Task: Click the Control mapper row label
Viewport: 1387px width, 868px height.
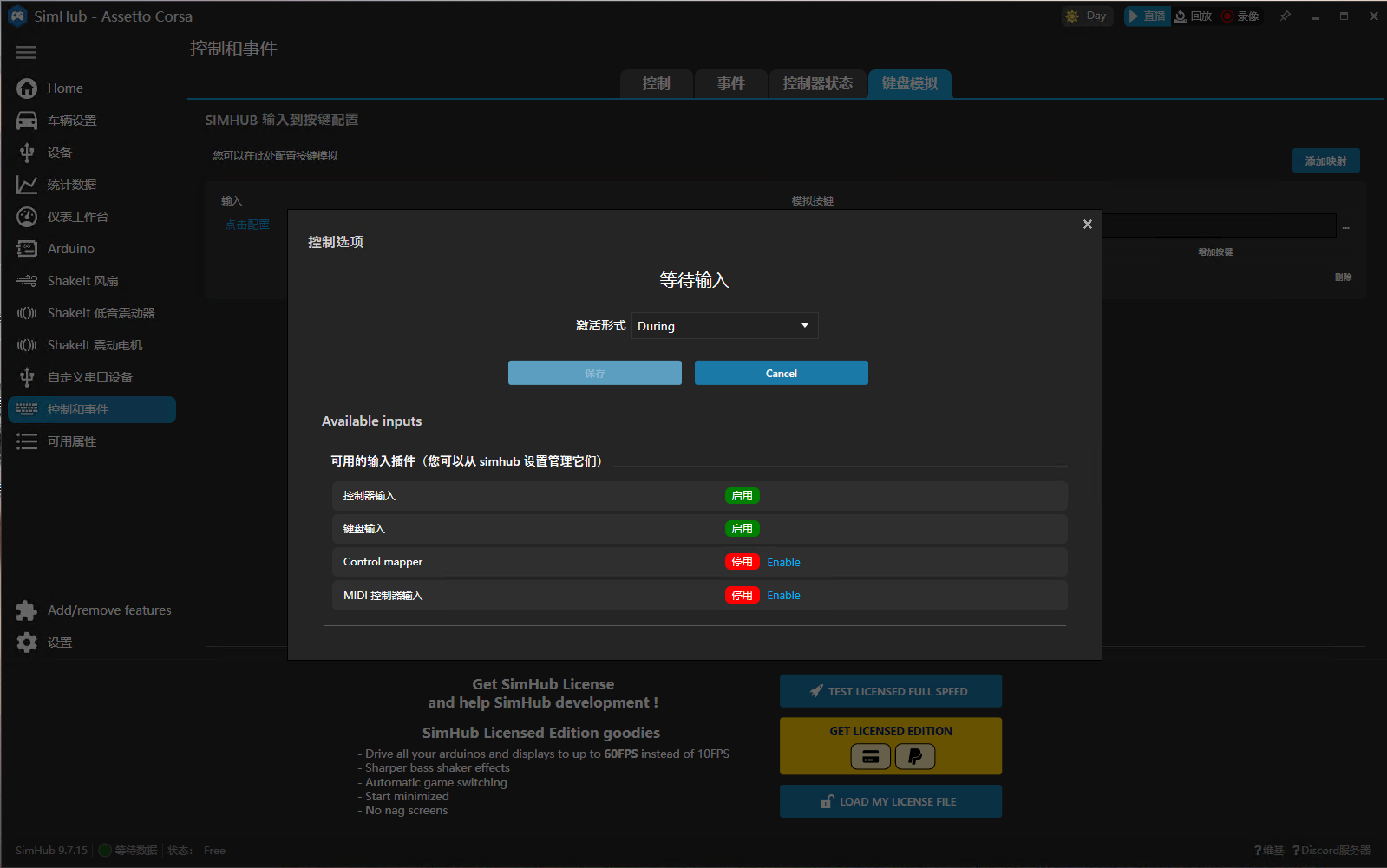Action: 383,562
